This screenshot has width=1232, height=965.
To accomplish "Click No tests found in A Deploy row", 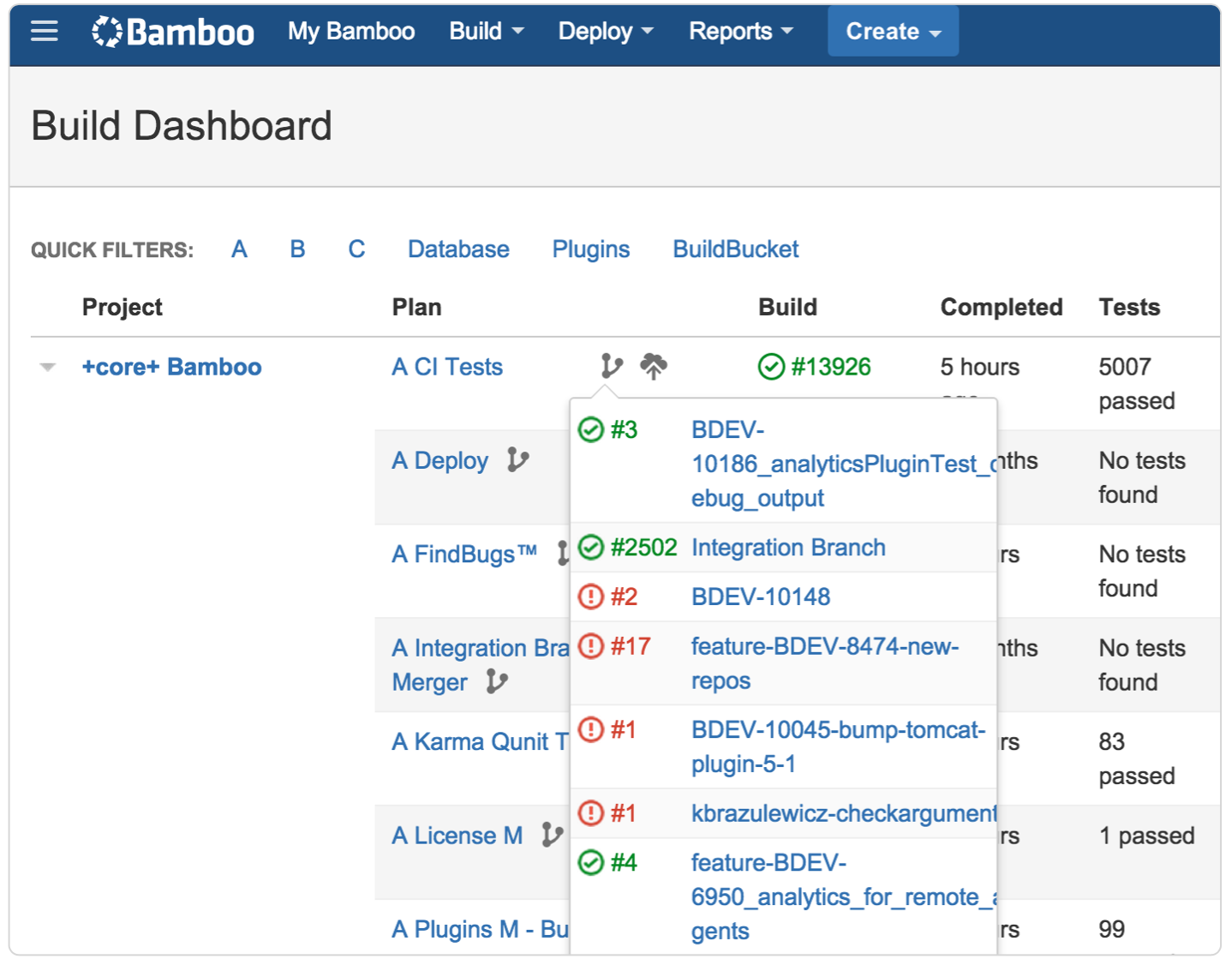I will [x=1142, y=477].
